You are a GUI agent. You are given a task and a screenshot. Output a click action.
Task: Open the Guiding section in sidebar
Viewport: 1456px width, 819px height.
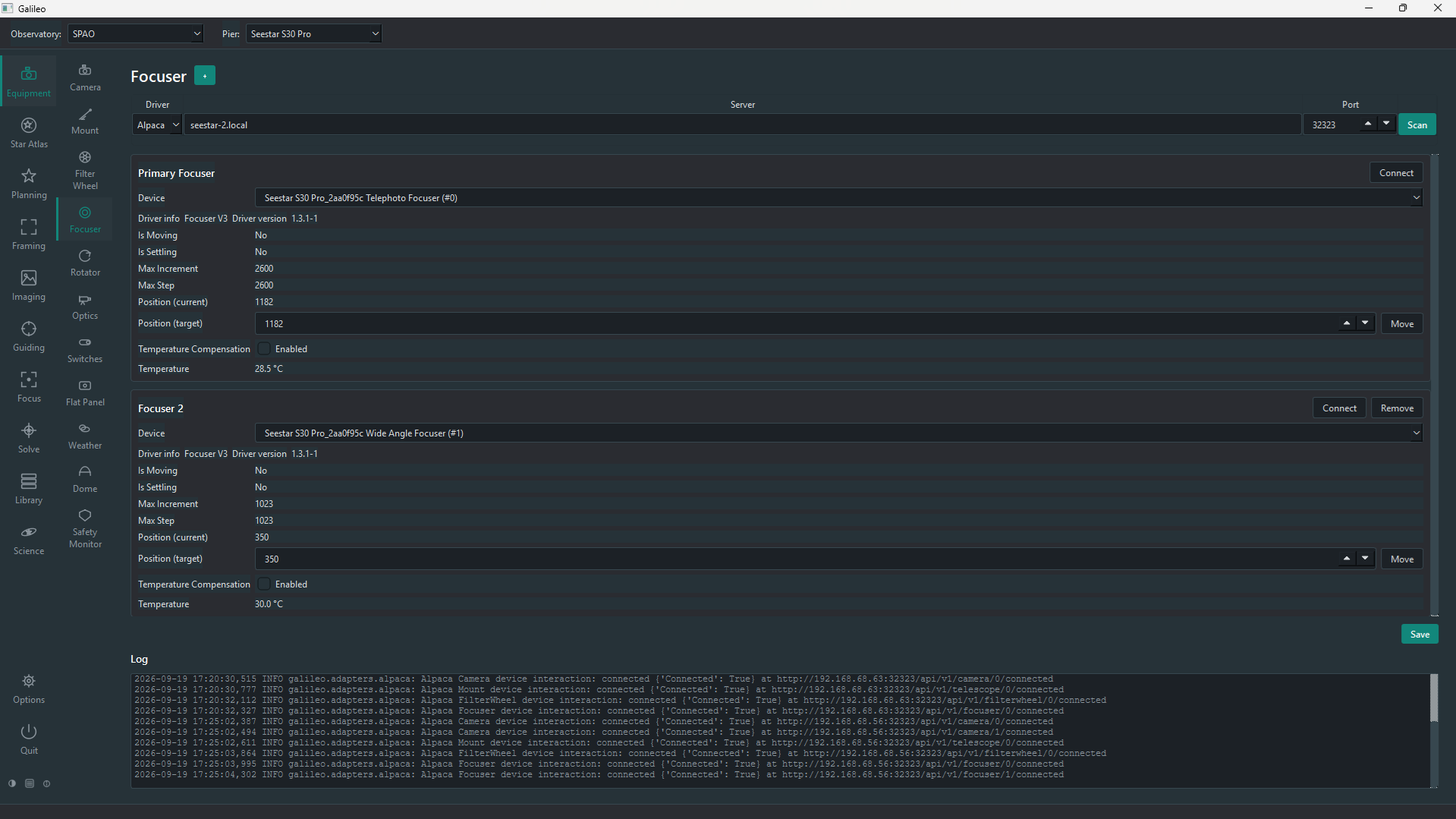[x=29, y=336]
